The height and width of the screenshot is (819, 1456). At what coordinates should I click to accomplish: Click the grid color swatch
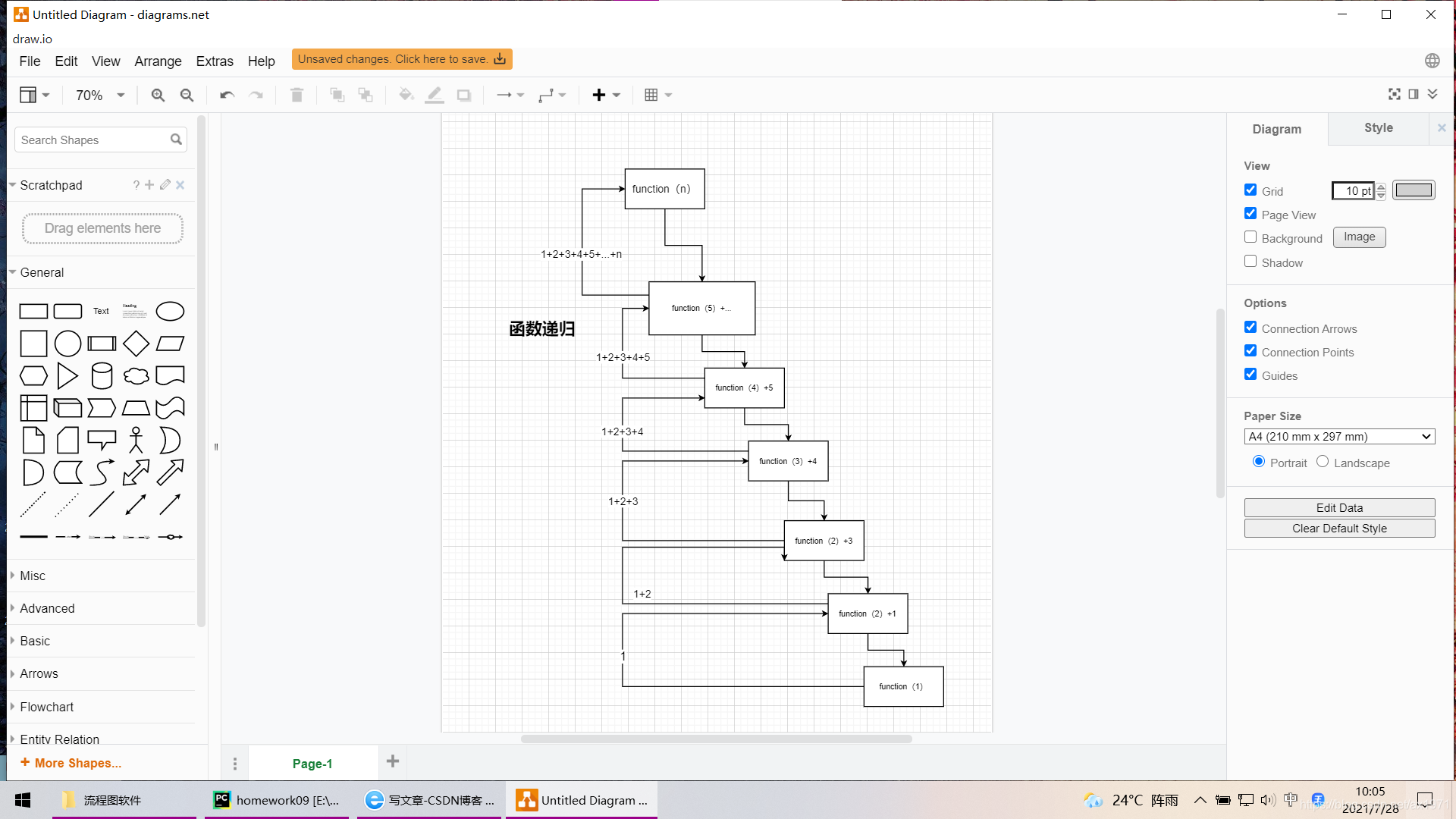click(x=1414, y=190)
